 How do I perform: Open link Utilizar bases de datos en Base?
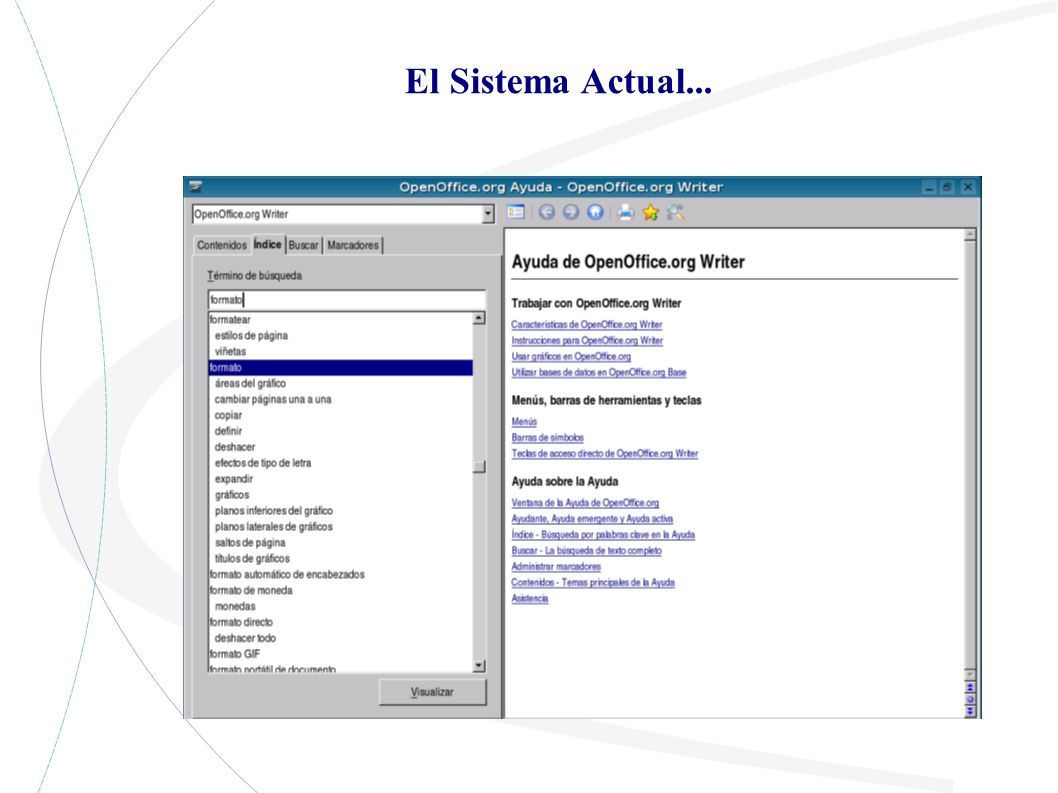tap(598, 373)
